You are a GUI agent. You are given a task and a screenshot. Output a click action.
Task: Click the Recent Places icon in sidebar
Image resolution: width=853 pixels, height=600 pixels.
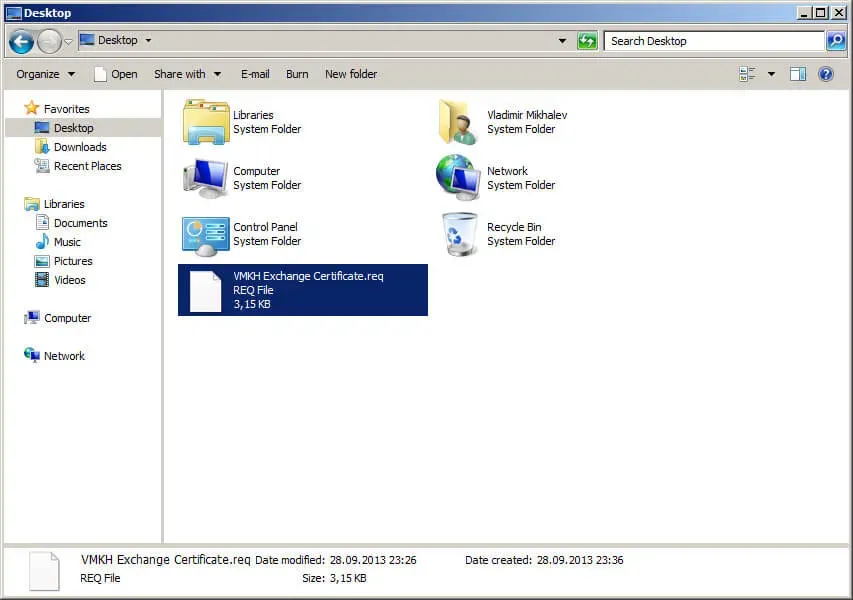[x=42, y=165]
